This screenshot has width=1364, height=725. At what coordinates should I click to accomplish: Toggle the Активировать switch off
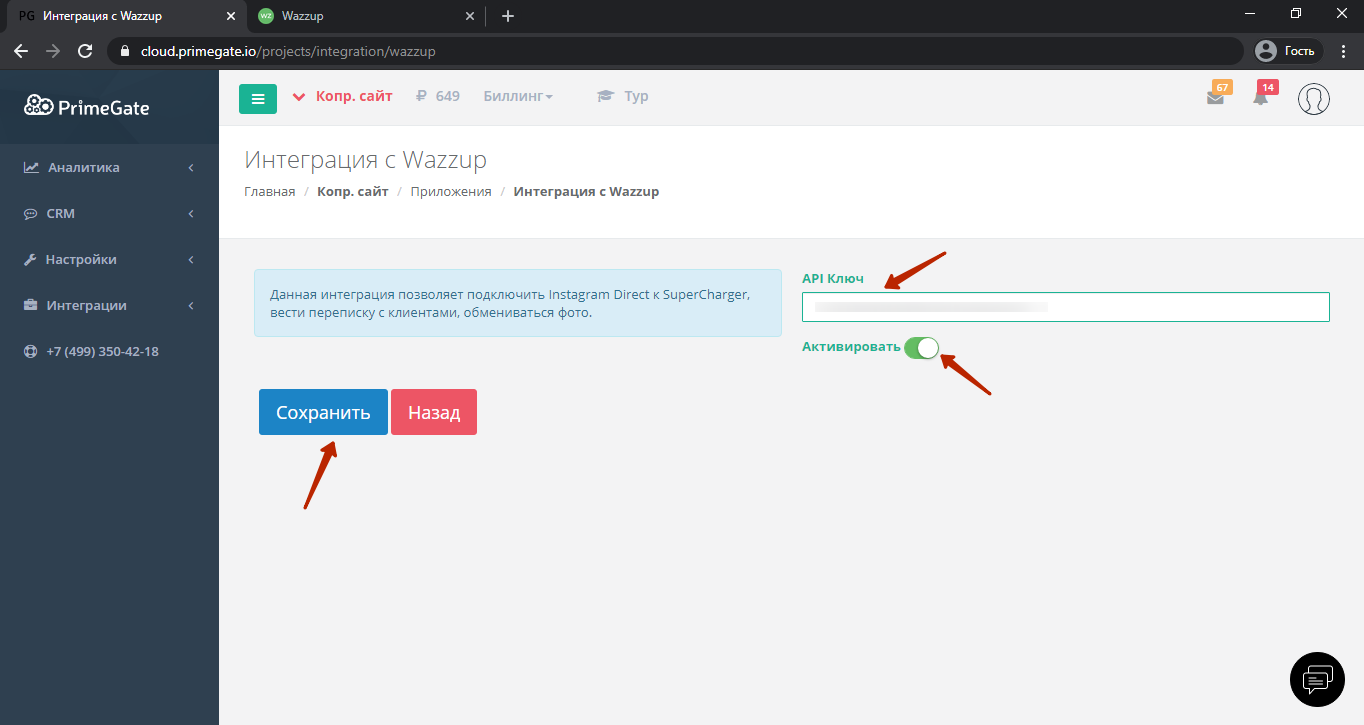[921, 347]
